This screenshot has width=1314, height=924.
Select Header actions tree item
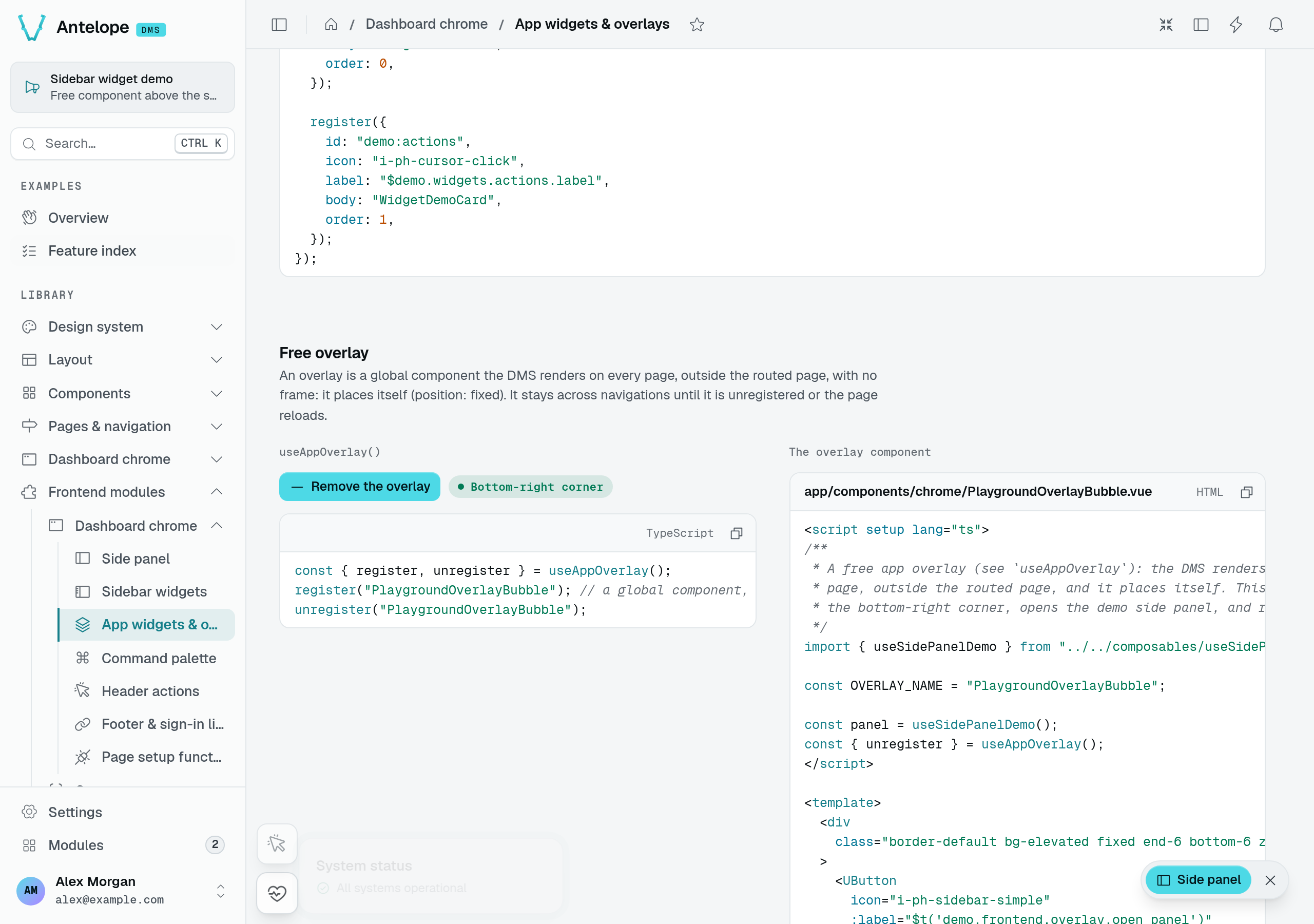(x=147, y=691)
